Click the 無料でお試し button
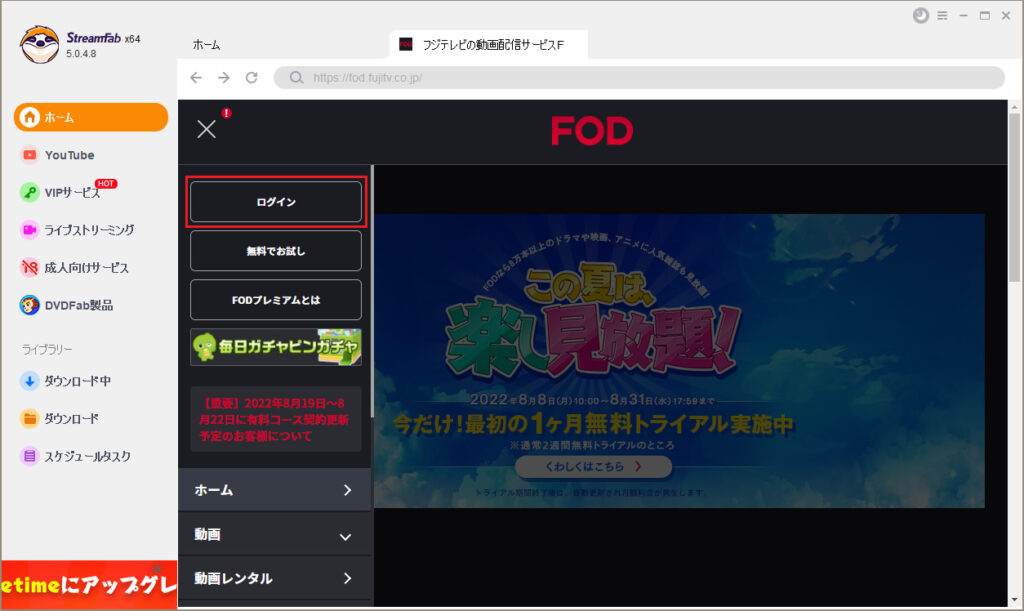Screen dimensions: 1024x611 coord(276,251)
